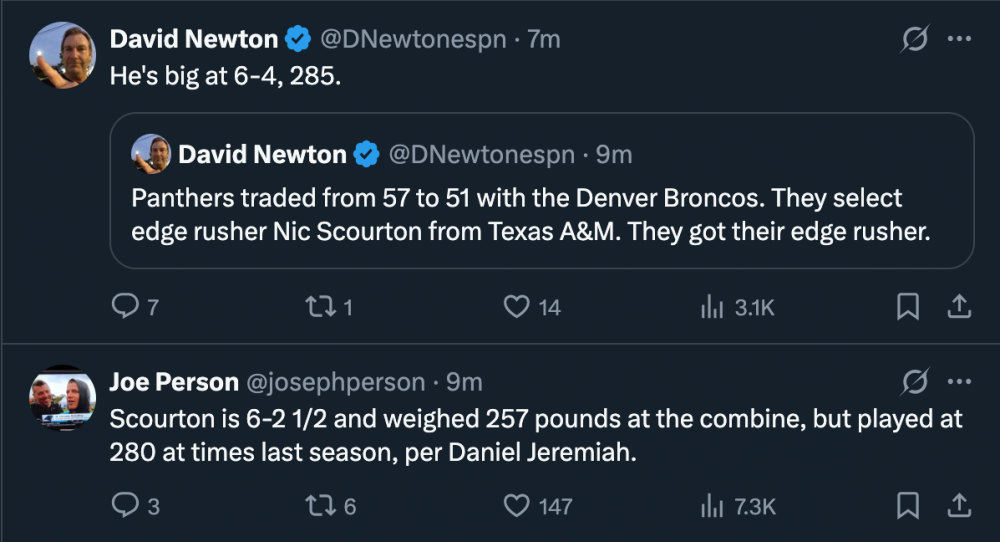Open the @josephperson handle link

pyautogui.click(x=336, y=382)
